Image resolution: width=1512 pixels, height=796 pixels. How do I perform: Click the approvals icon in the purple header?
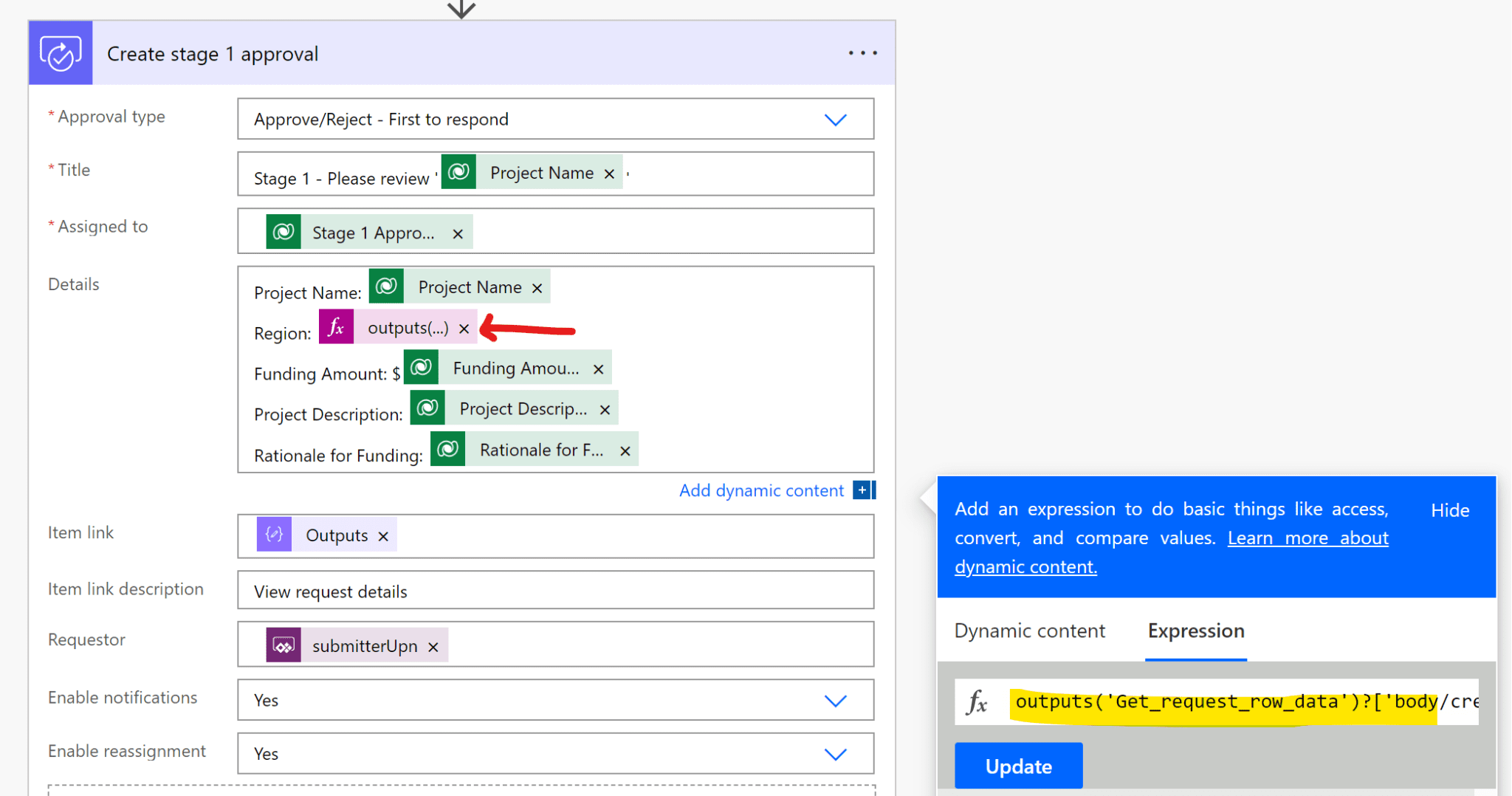point(61,52)
